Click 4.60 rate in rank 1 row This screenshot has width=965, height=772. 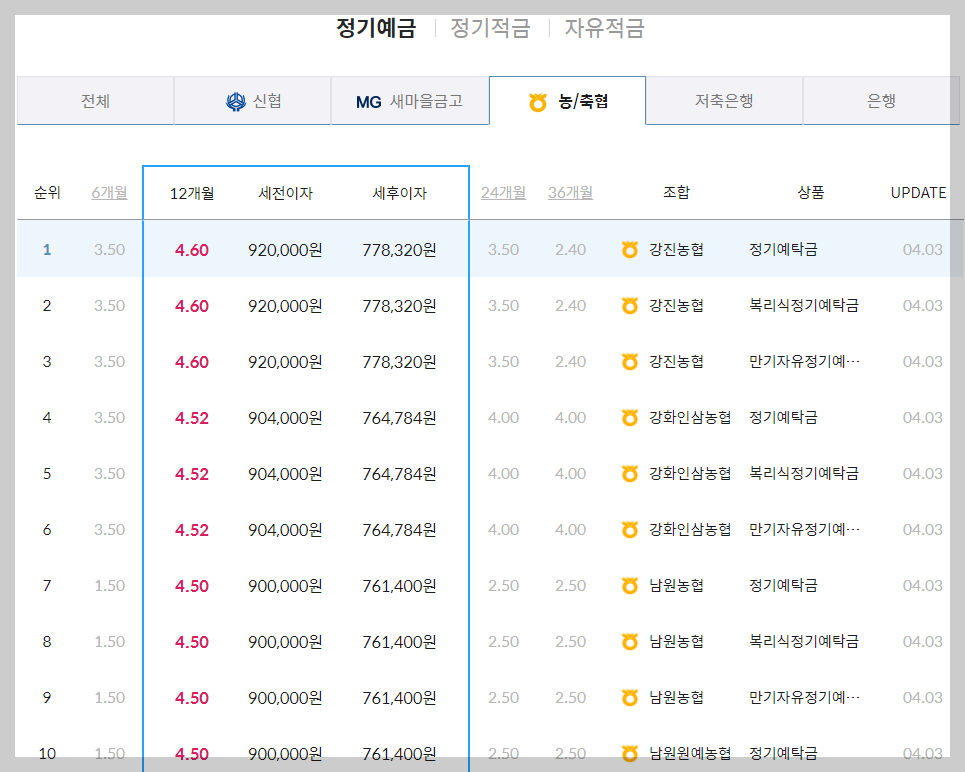192,250
